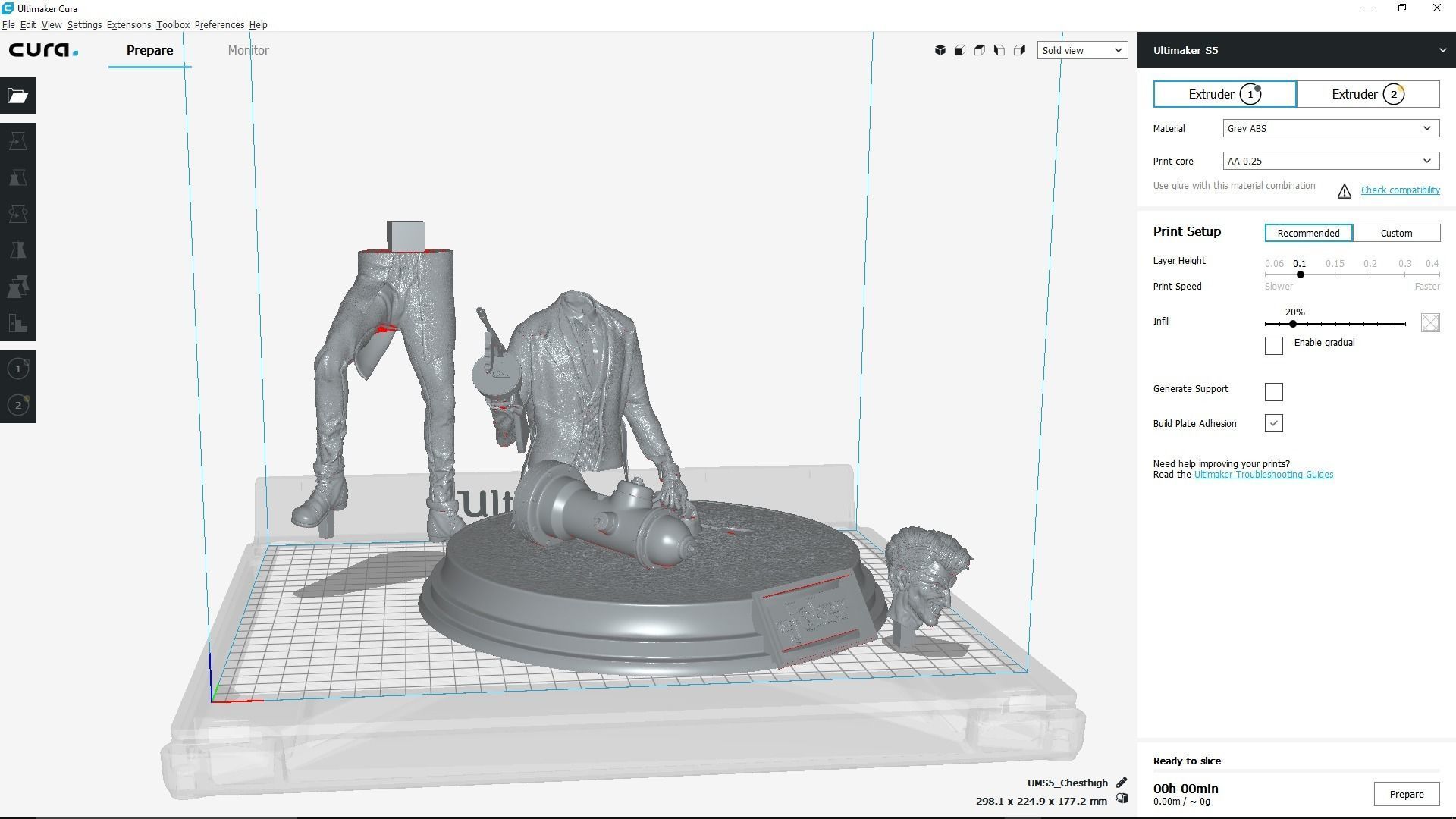The height and width of the screenshot is (819, 1456).
Task: Switch to the Monitor tab
Action: [x=248, y=51]
